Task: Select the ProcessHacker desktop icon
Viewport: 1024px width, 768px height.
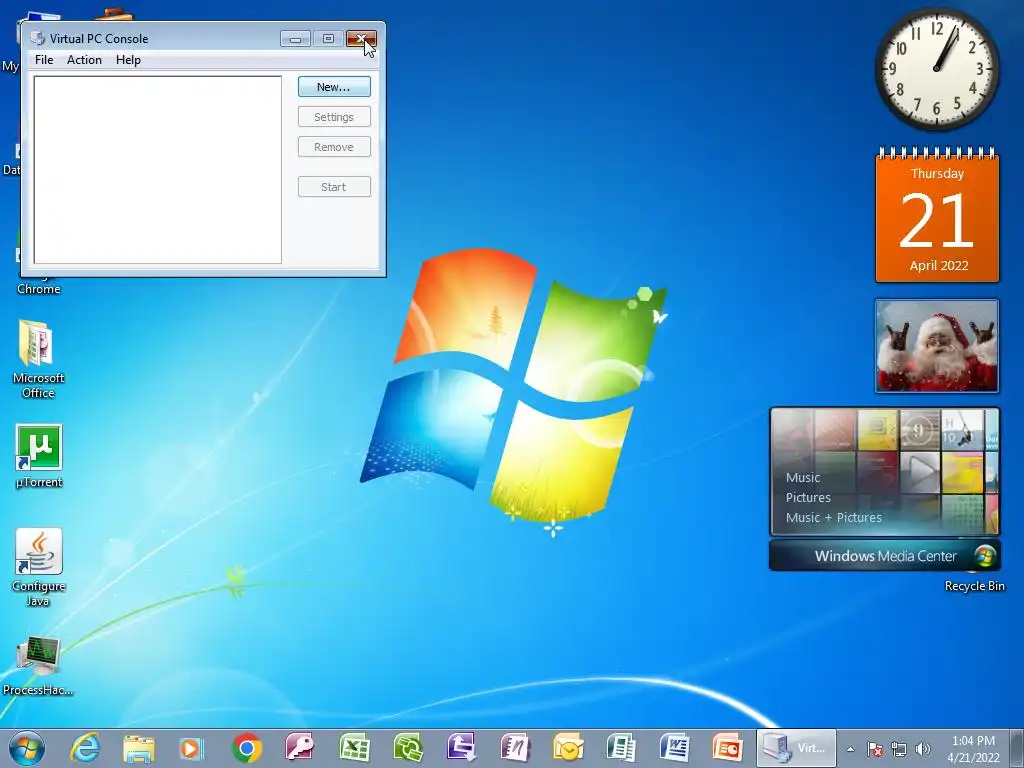Action: (37, 665)
